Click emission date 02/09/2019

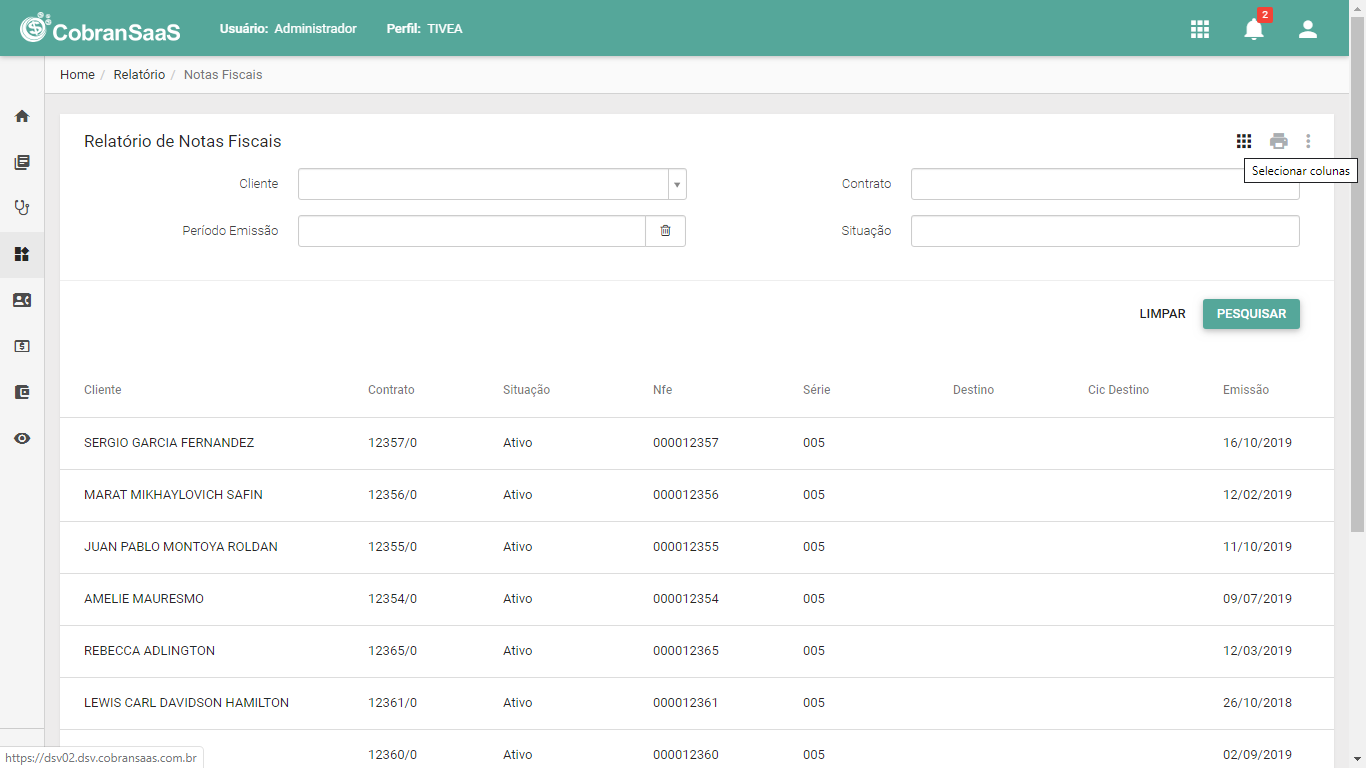(x=1257, y=755)
